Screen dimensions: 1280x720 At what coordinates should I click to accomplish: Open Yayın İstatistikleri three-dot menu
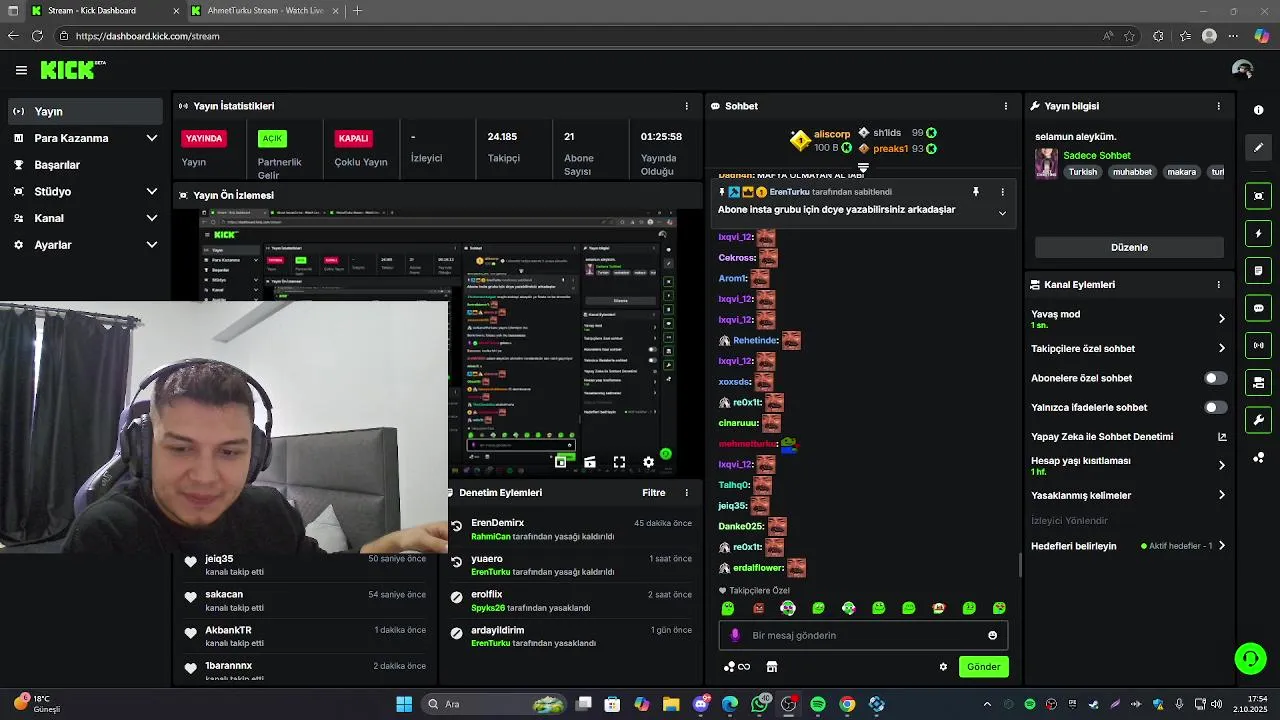click(x=686, y=106)
